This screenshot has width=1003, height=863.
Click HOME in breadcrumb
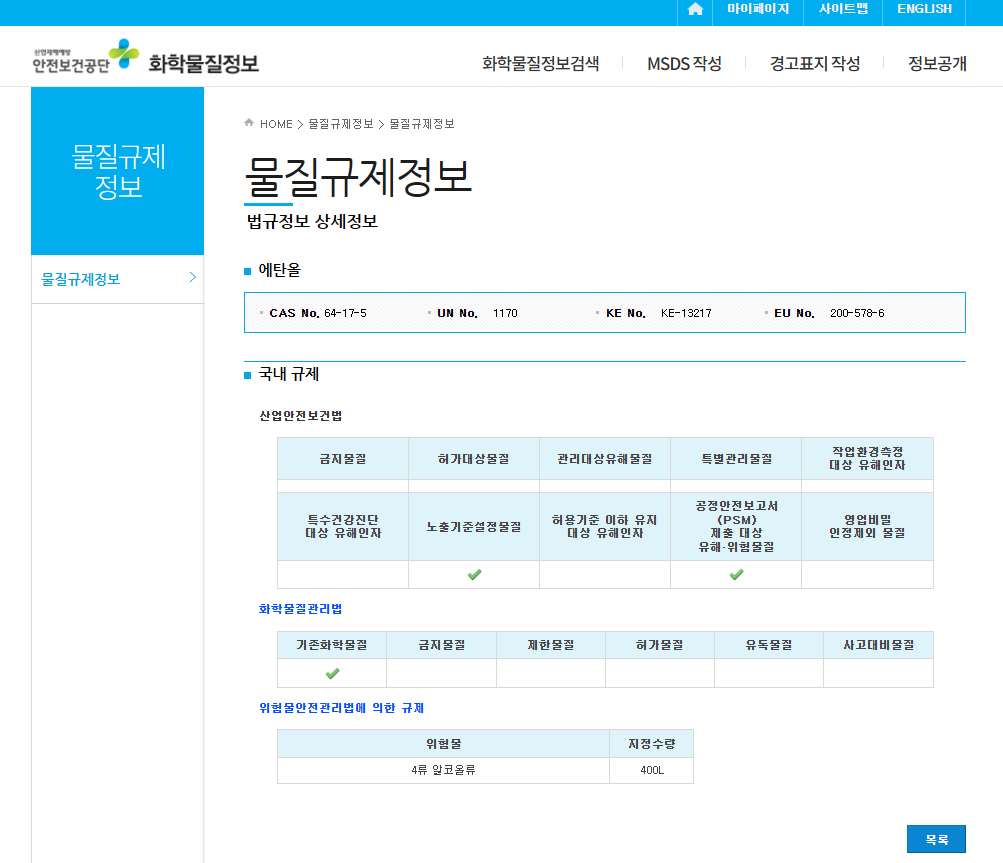point(276,124)
